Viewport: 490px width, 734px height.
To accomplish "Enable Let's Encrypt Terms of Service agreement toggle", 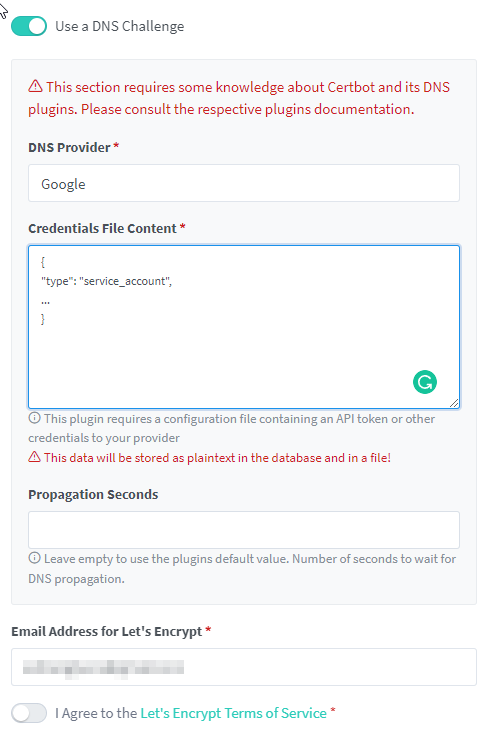I will click(29, 713).
